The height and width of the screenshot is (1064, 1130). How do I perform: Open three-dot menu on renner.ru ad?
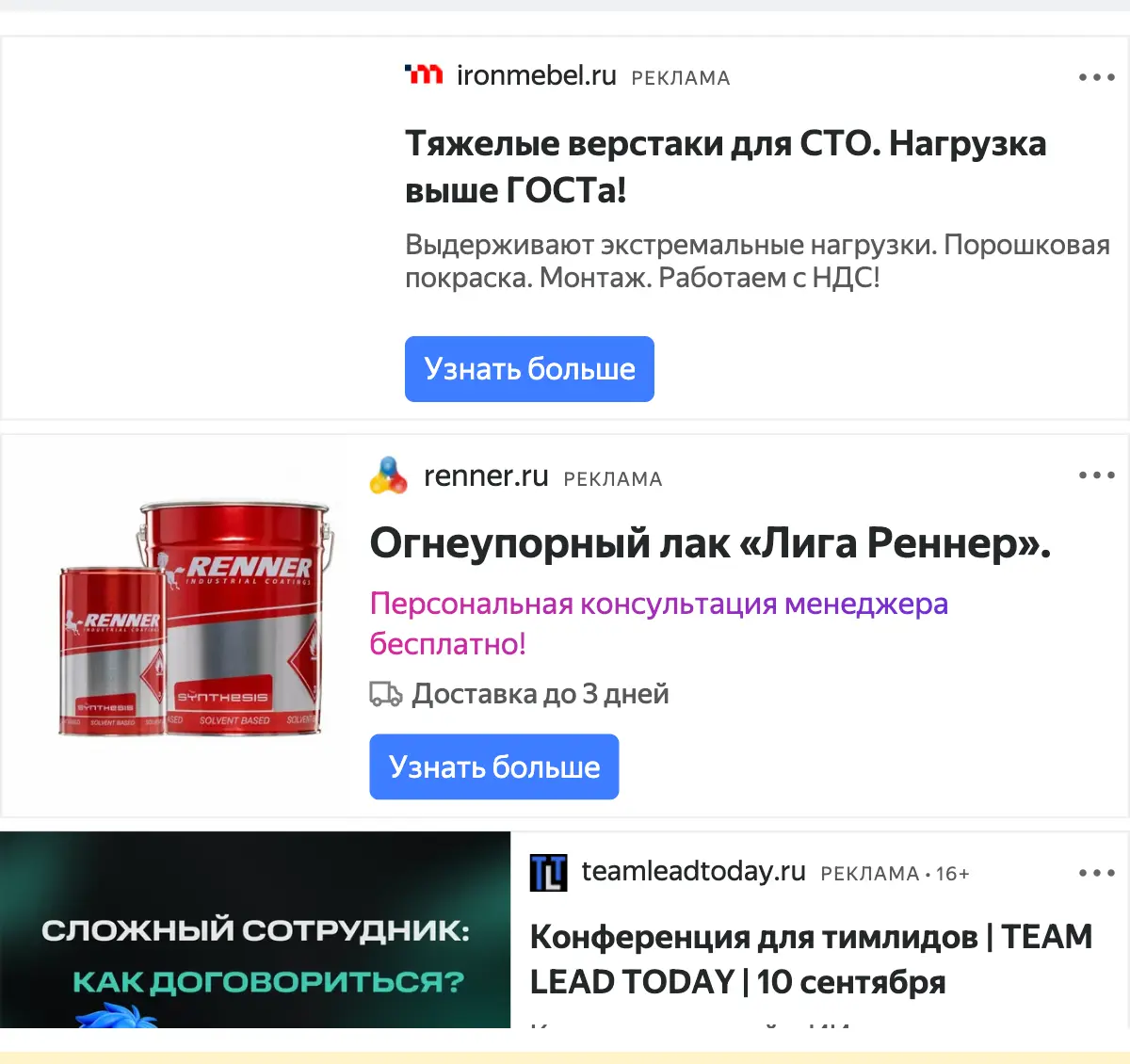[x=1097, y=476]
